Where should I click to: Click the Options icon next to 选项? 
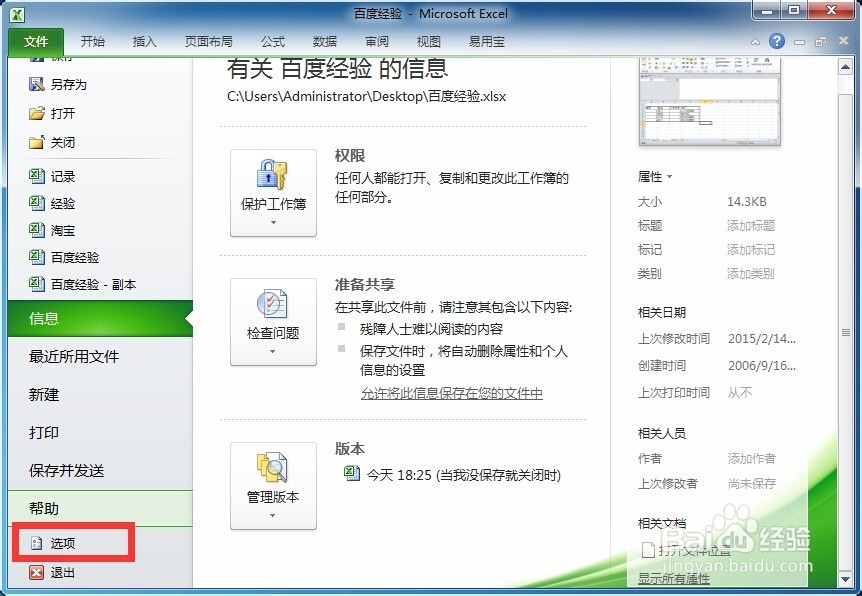pyautogui.click(x=36, y=543)
